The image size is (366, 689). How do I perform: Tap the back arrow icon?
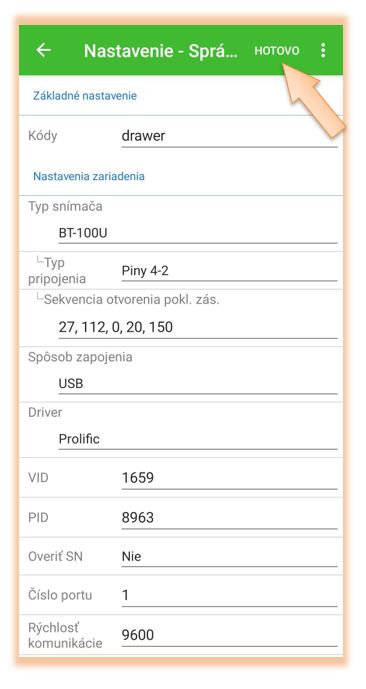[x=43, y=51]
